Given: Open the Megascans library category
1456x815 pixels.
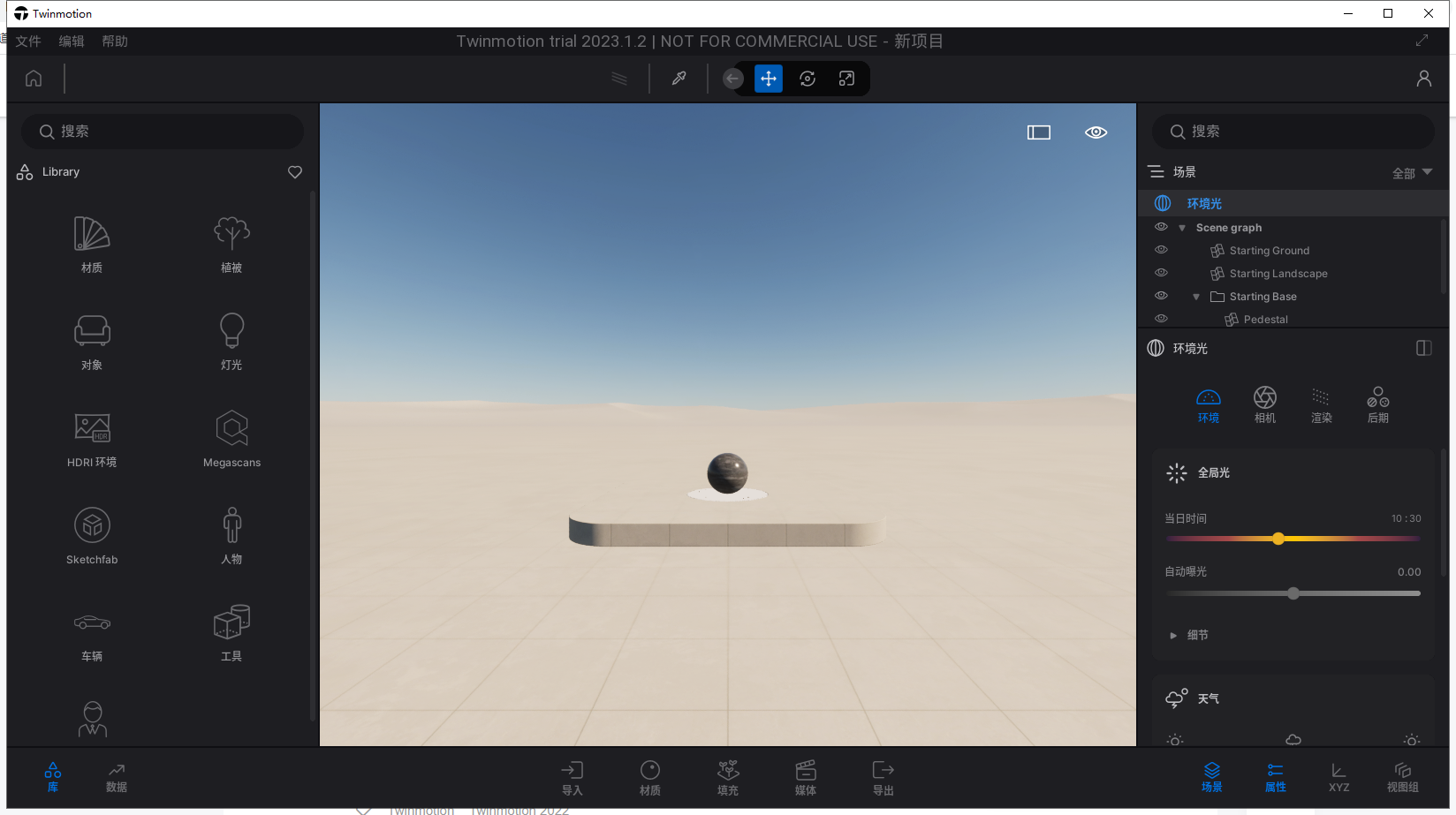Looking at the screenshot, I should pyautogui.click(x=231, y=438).
